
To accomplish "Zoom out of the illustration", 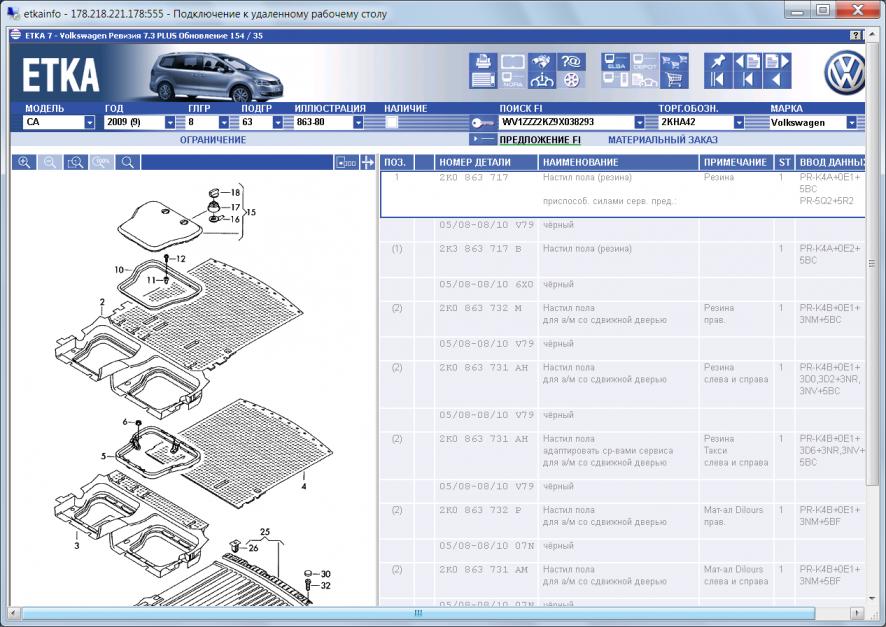I will pos(50,163).
